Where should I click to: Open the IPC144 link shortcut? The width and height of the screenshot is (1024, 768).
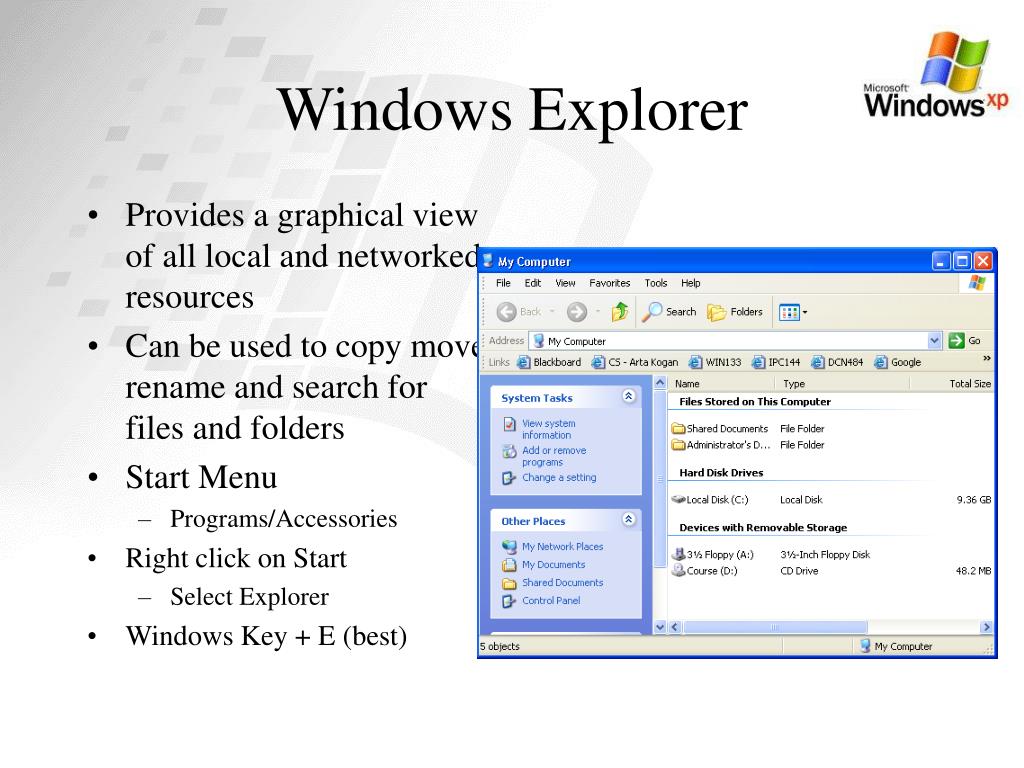[x=776, y=362]
